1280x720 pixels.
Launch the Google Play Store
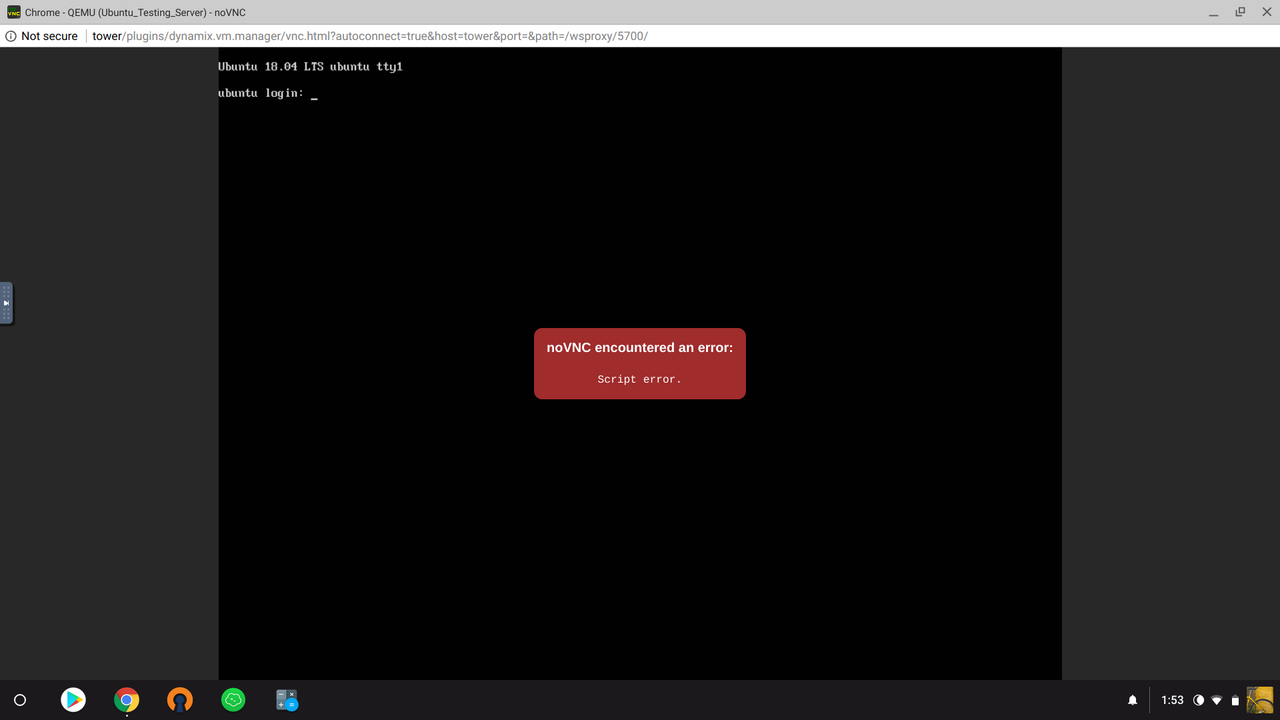pos(73,700)
